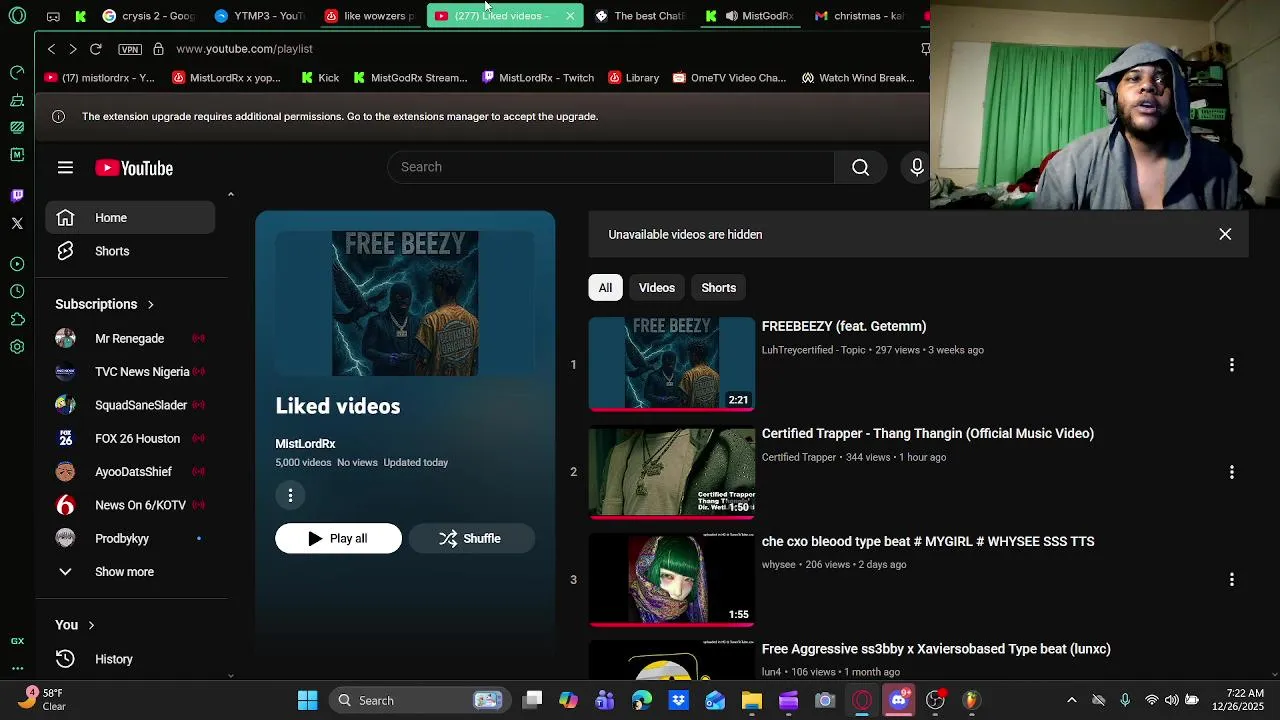This screenshot has width=1280, height=720.
Task: Click the URL address bar
Action: (540, 49)
